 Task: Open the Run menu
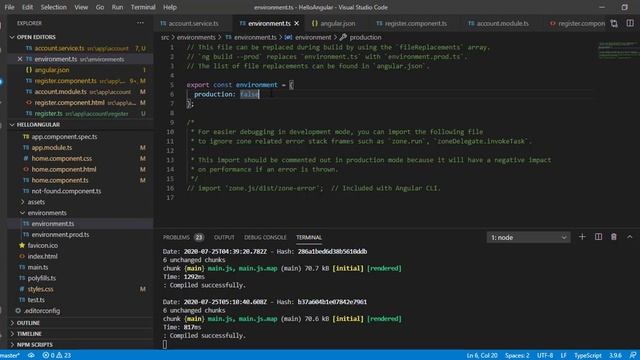tap(117, 7)
